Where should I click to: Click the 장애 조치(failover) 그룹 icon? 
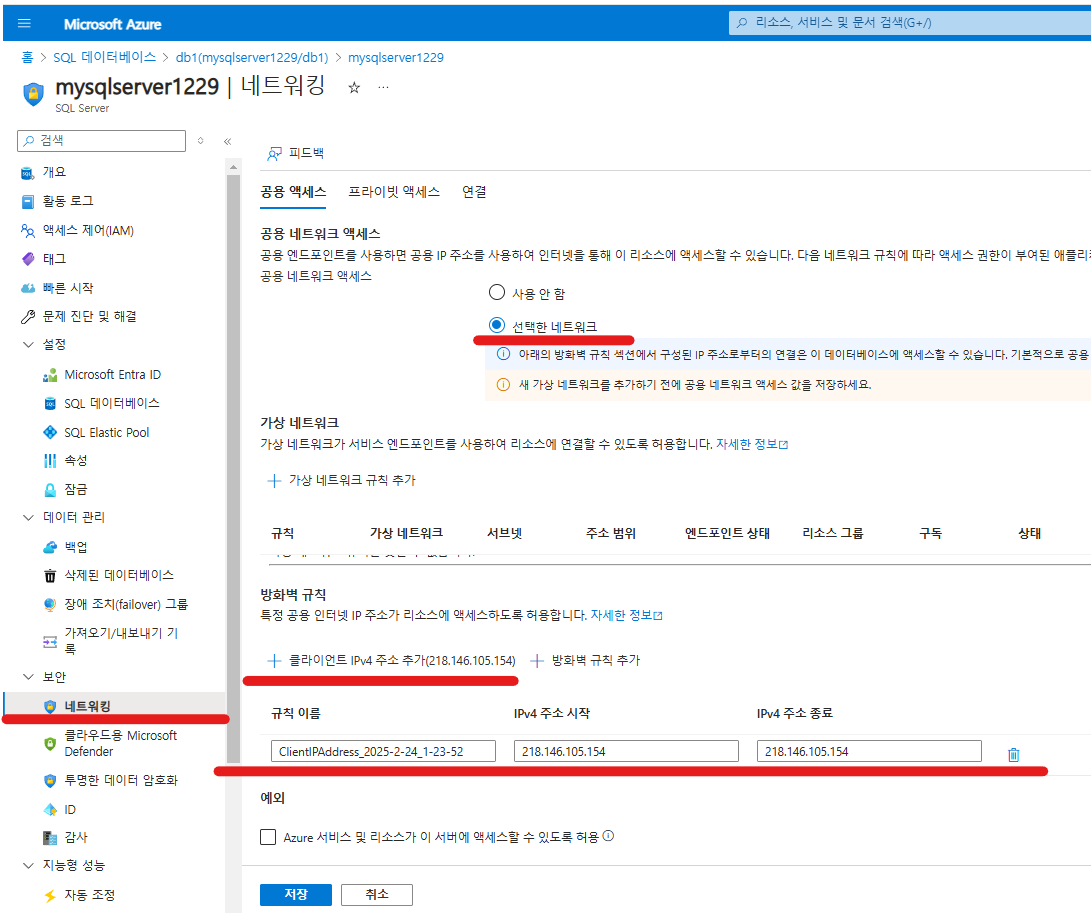pos(50,604)
